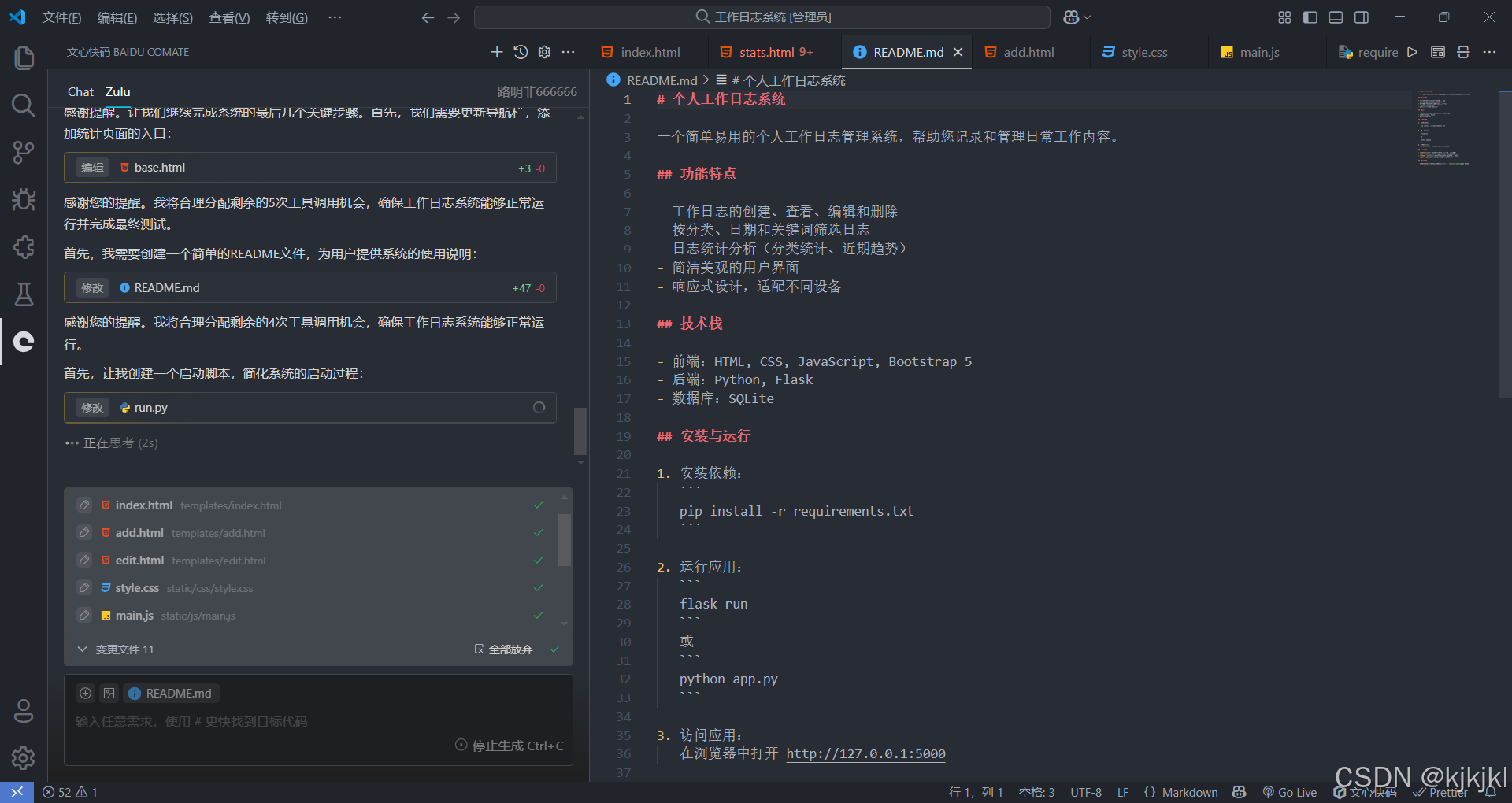Open editor more actions ellipsis
The image size is (1512, 803).
pyautogui.click(x=1489, y=52)
